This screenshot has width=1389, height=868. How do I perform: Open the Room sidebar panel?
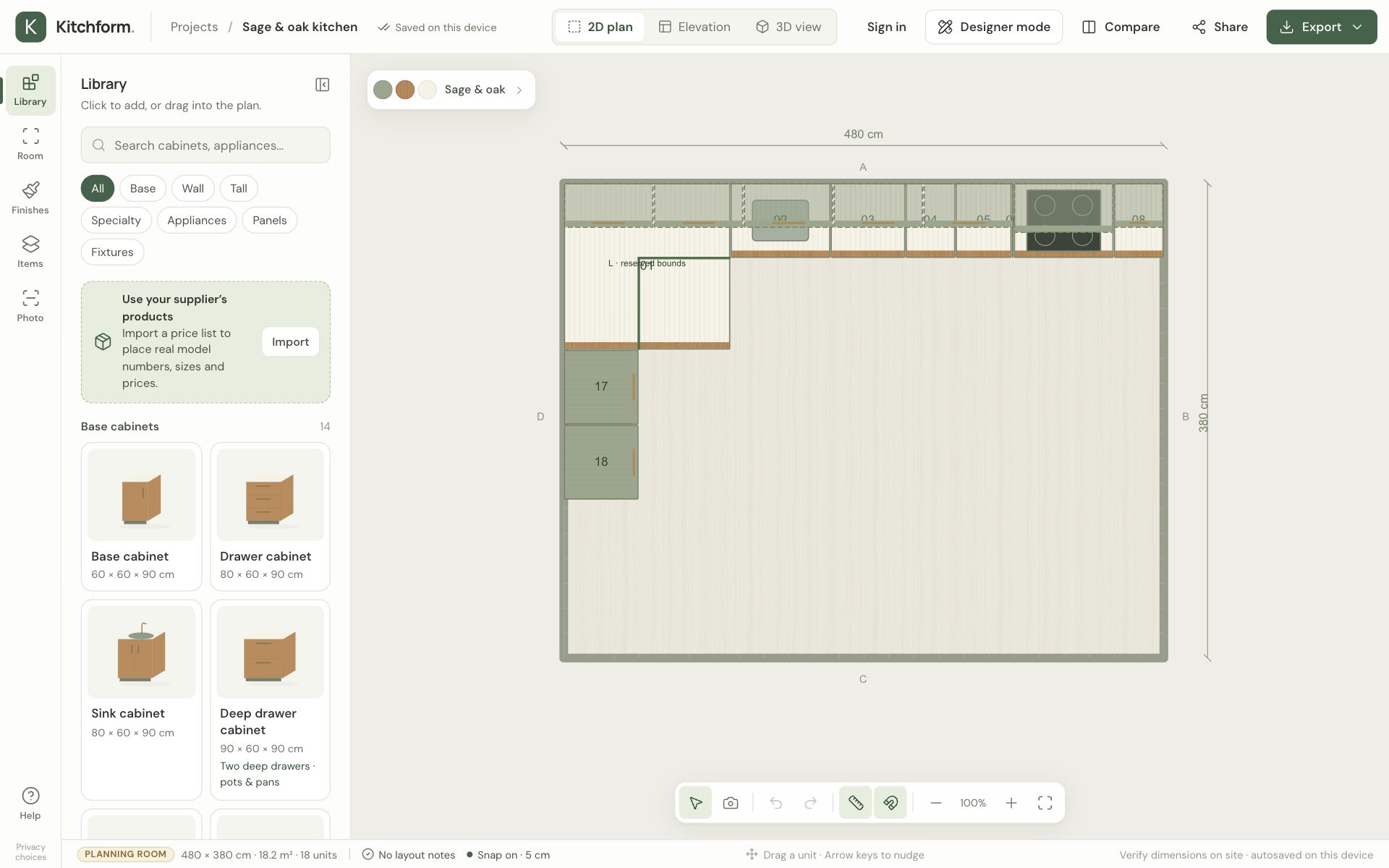[30, 144]
